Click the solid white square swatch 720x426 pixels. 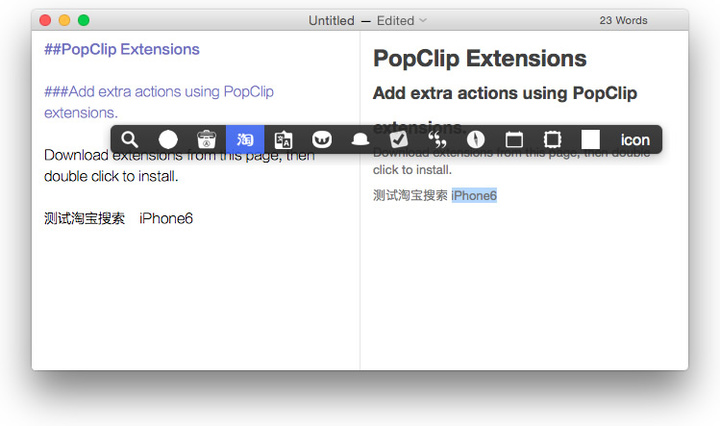point(591,140)
